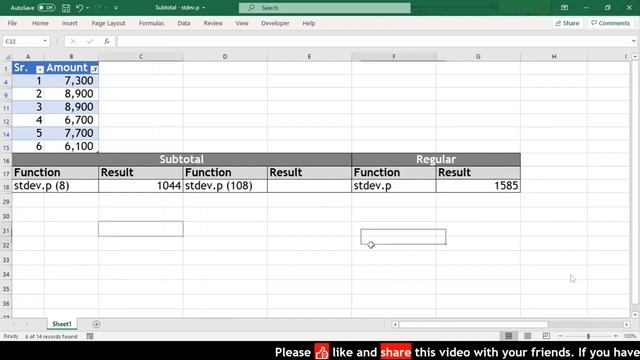Click the Subtotal header cell
Viewport: 640px width, 360px height.
[182, 159]
